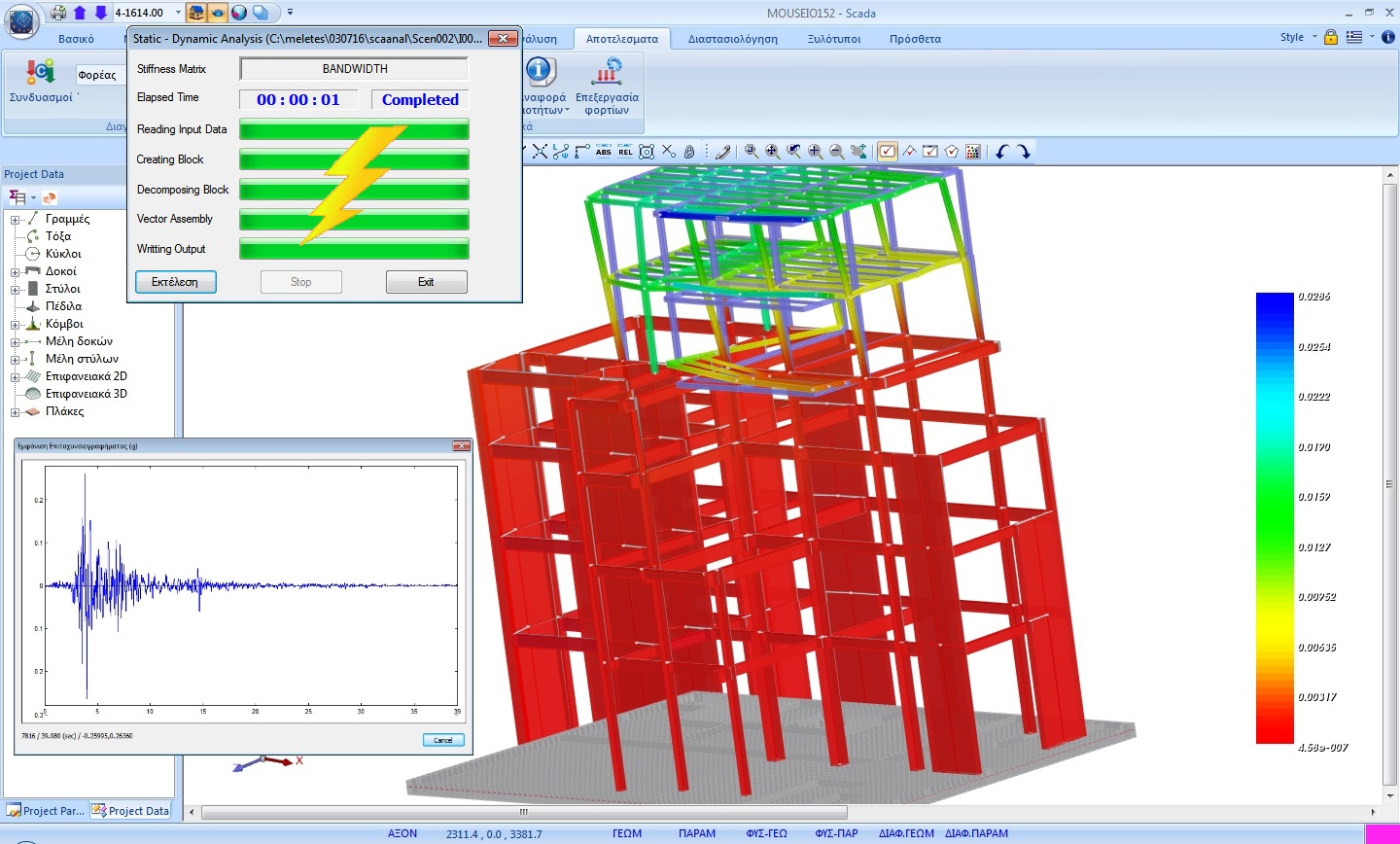Click the print icon in quick access toolbar

(58, 13)
